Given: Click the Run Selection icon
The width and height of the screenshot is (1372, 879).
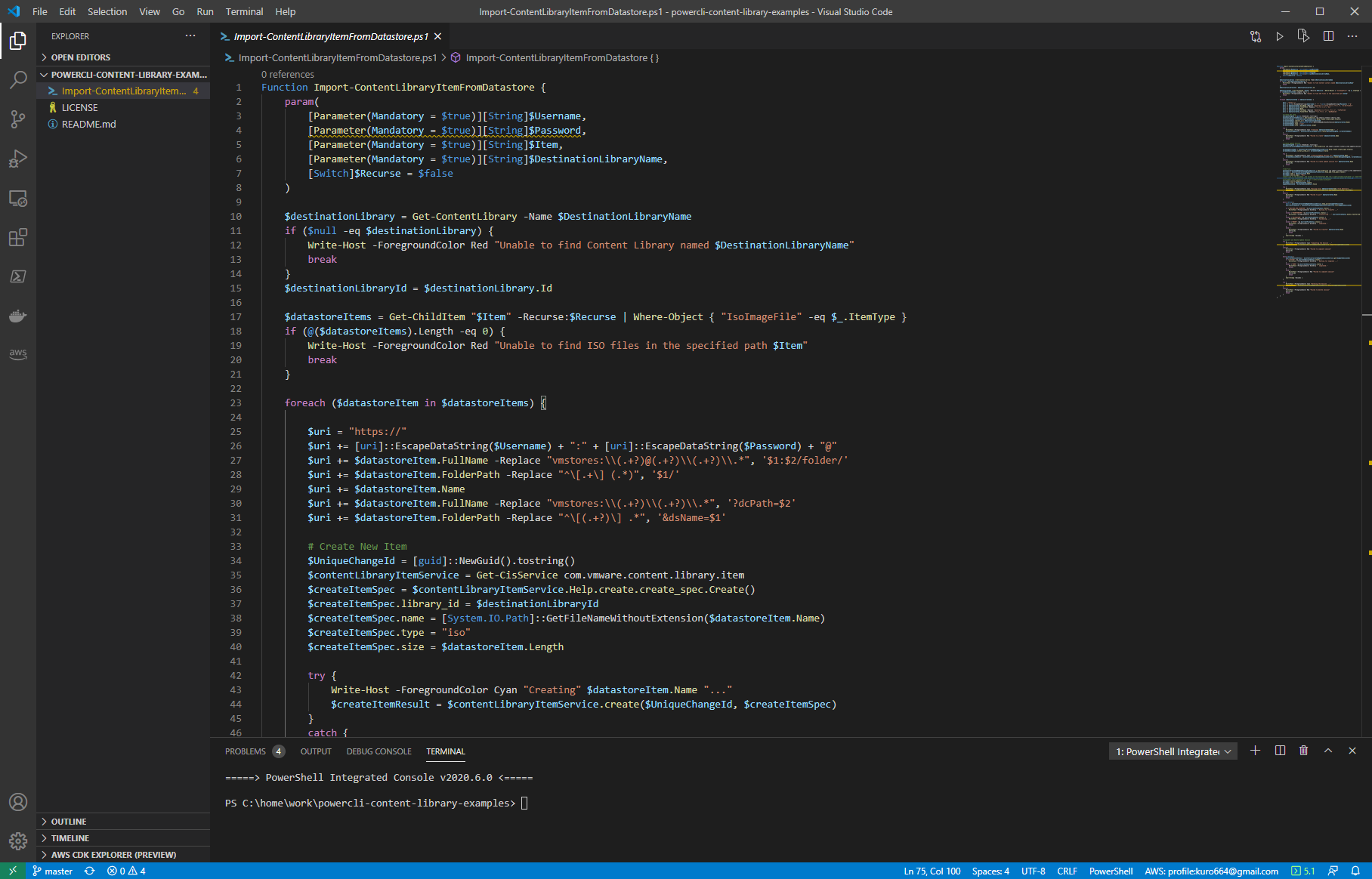Looking at the screenshot, I should click(x=1303, y=36).
